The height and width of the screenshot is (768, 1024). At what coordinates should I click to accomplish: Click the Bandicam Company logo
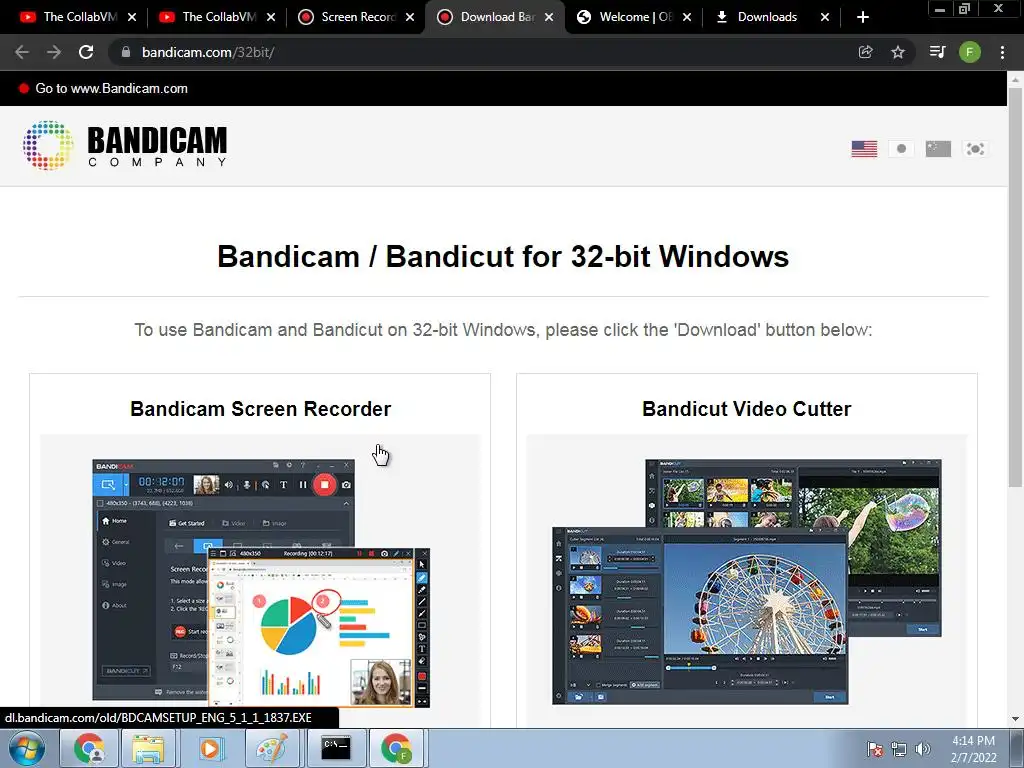click(125, 145)
